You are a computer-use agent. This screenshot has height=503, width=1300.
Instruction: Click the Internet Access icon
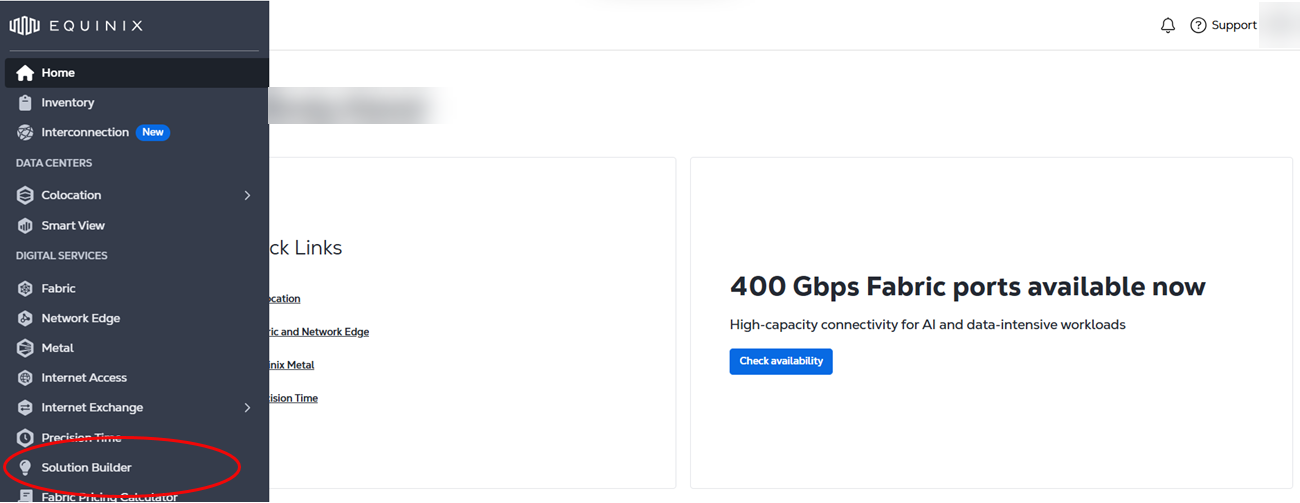point(25,378)
